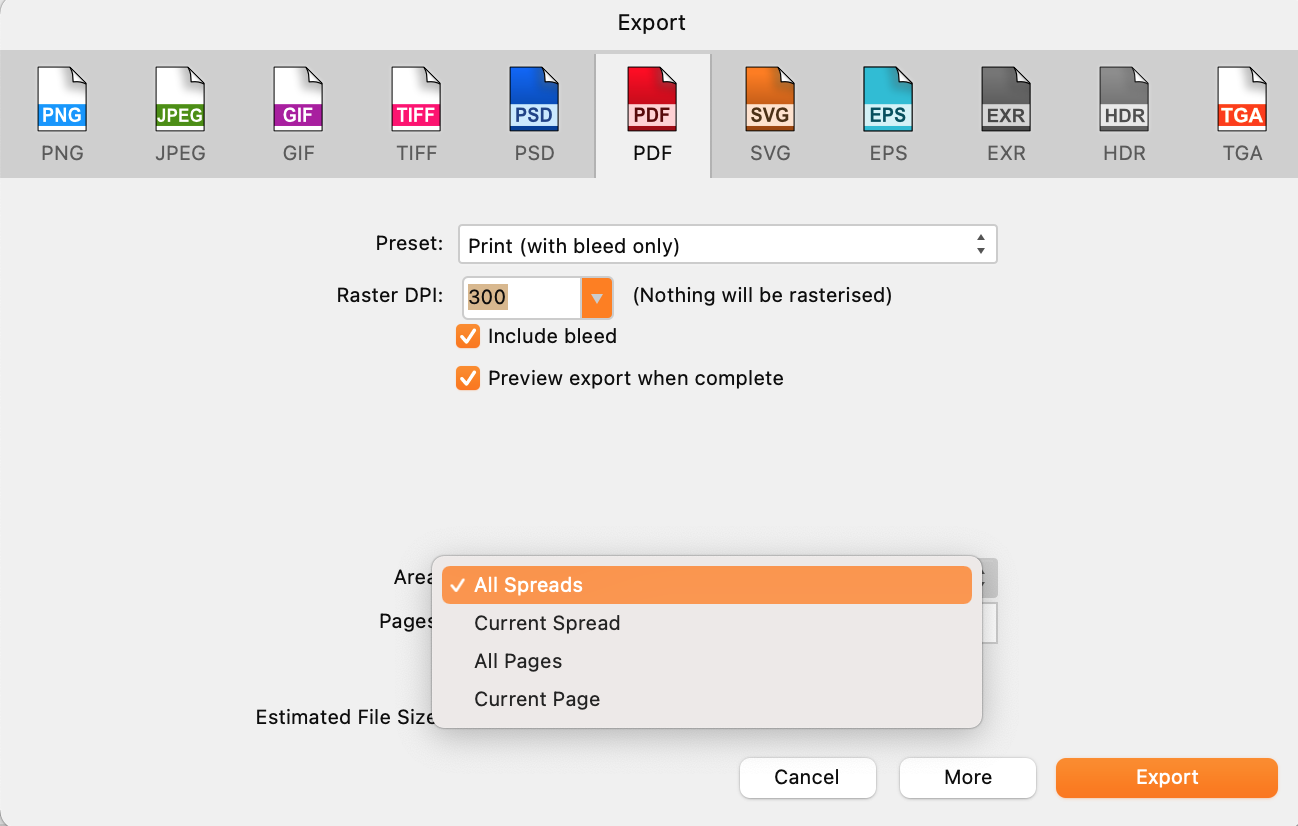Select Current Spread from the Area list
The image size is (1298, 826).
pos(547,622)
